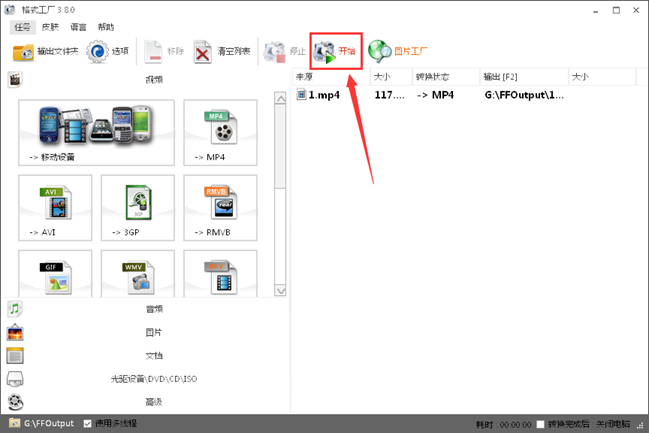Clear the list with 清空列表 button

222,52
